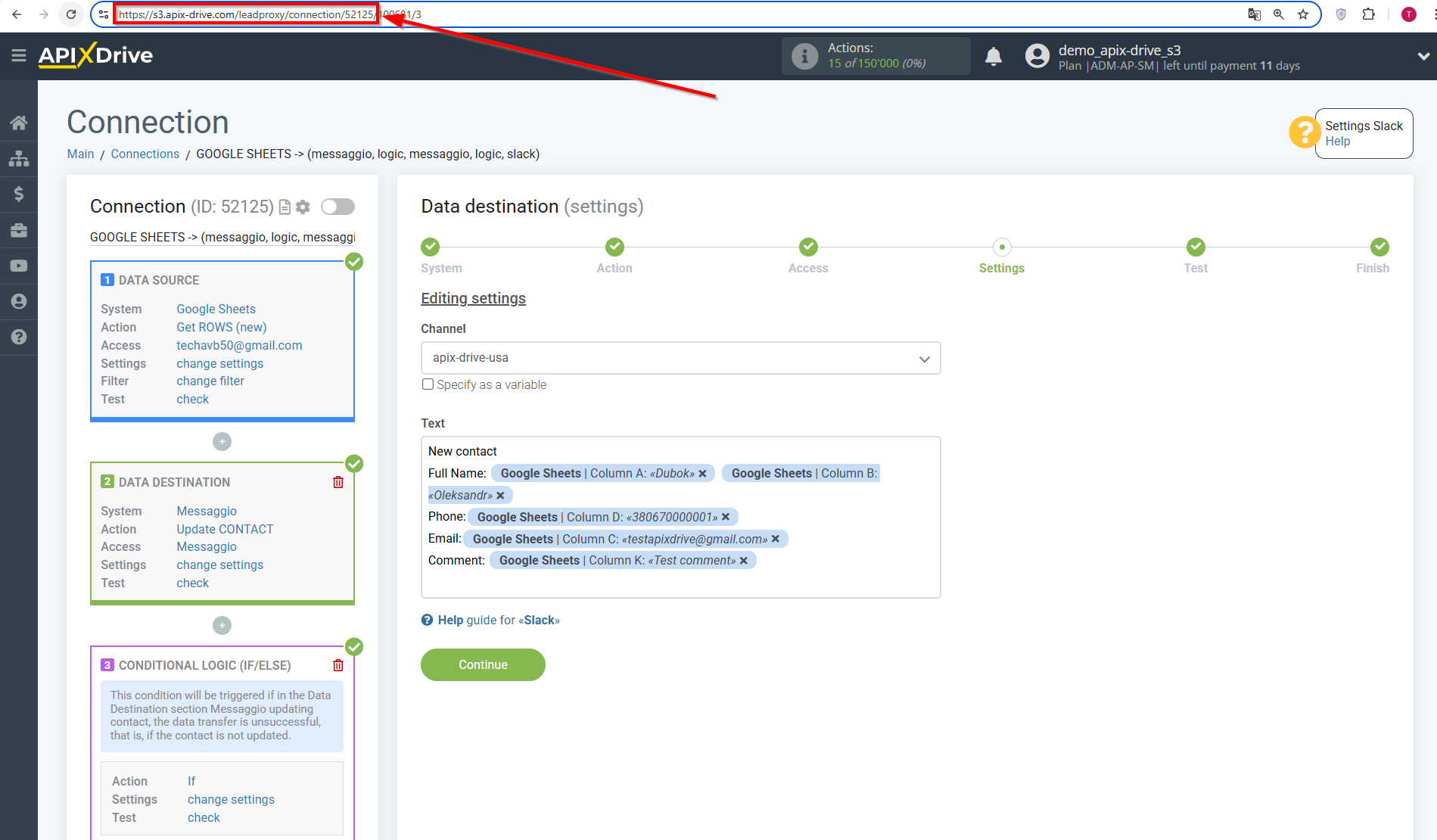Add a block after Data Destination
Screen dimensions: 1437x840
[x=222, y=625]
